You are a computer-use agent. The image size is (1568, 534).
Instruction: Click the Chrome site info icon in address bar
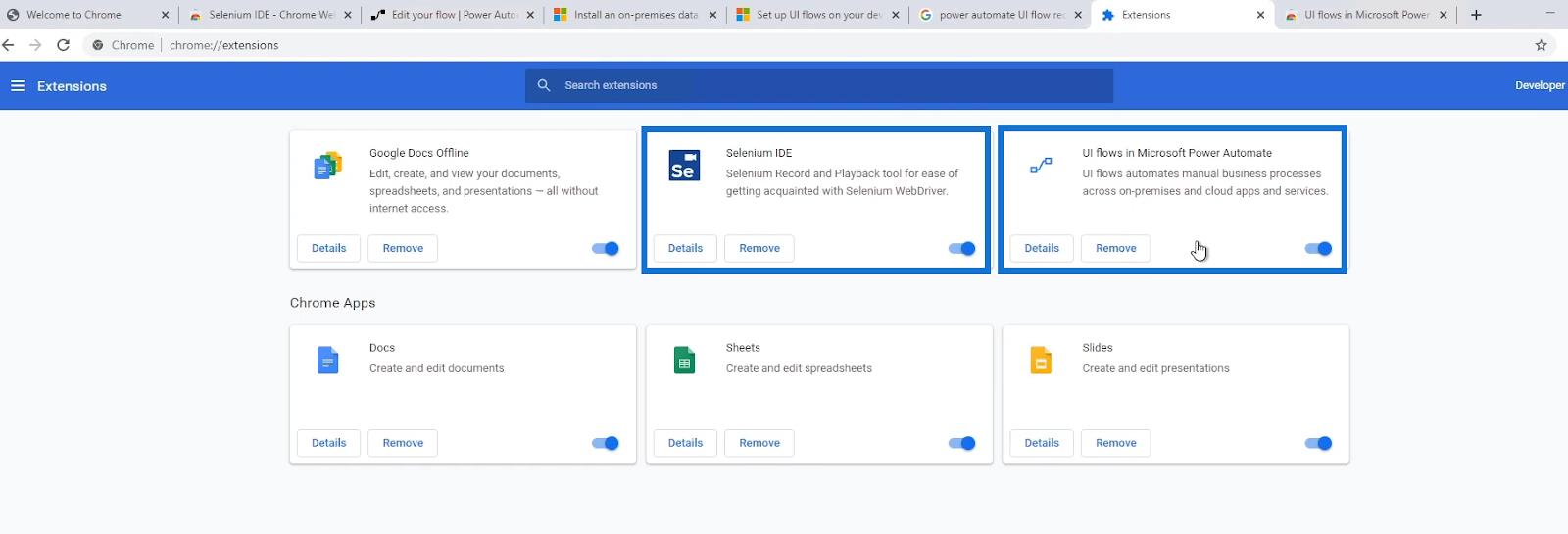pyautogui.click(x=98, y=45)
